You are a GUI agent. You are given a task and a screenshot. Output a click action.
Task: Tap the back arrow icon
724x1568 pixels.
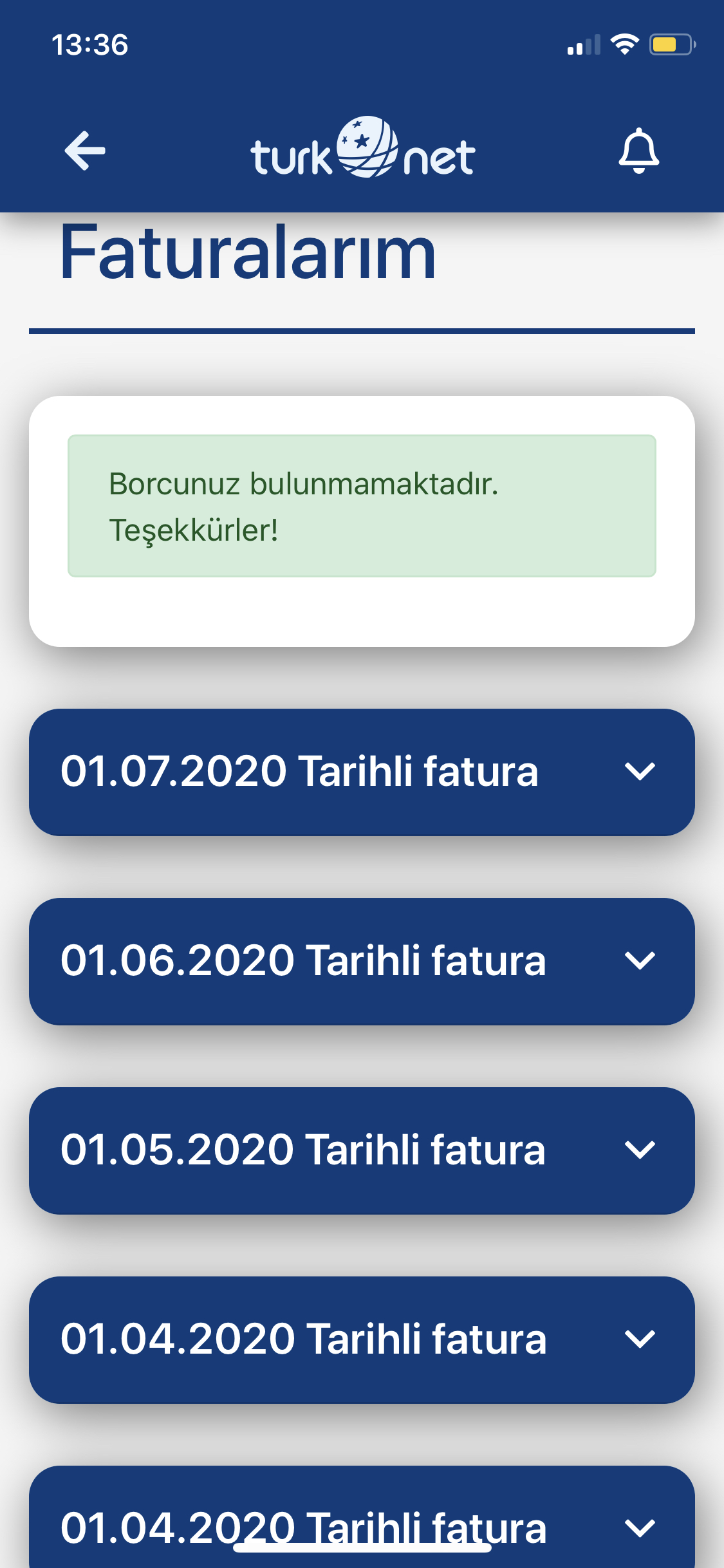click(x=85, y=151)
